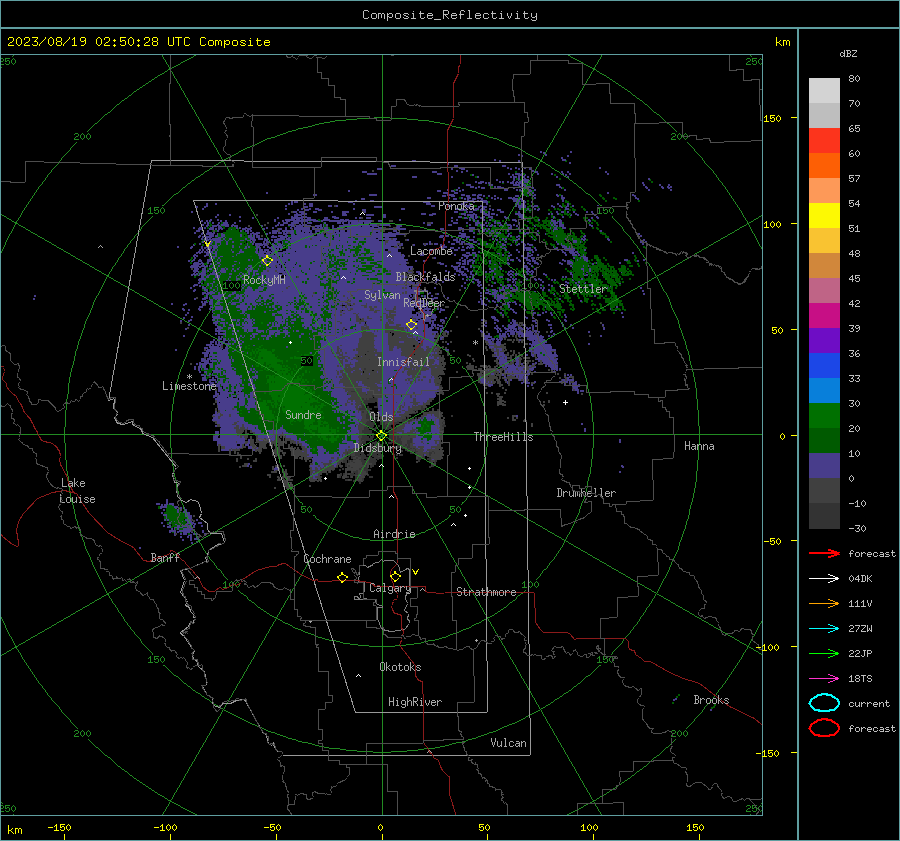Select the slate purple 10–0 dBZ swatch
900x841 pixels.
point(824,466)
